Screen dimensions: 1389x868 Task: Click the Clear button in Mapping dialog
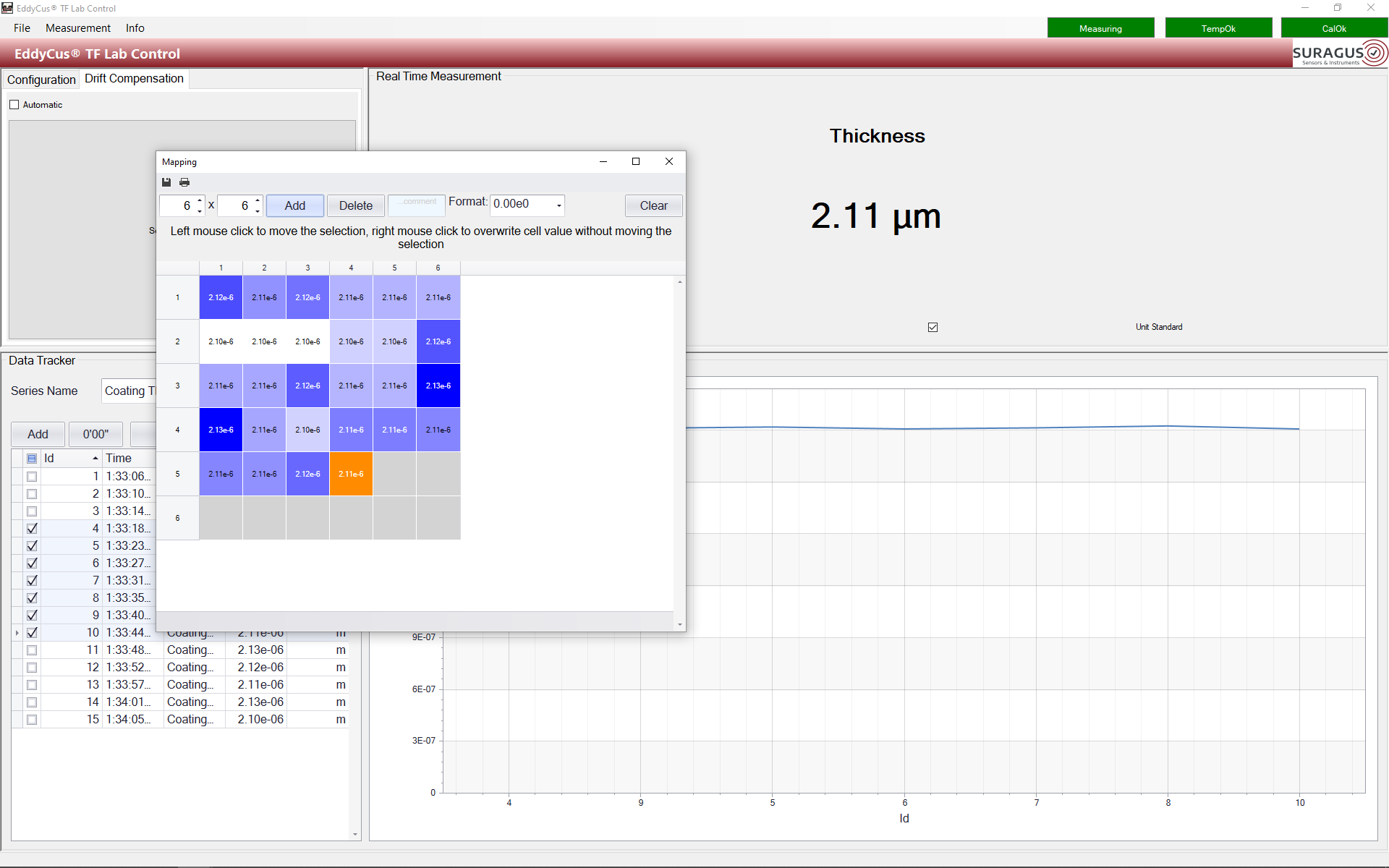pyautogui.click(x=653, y=205)
